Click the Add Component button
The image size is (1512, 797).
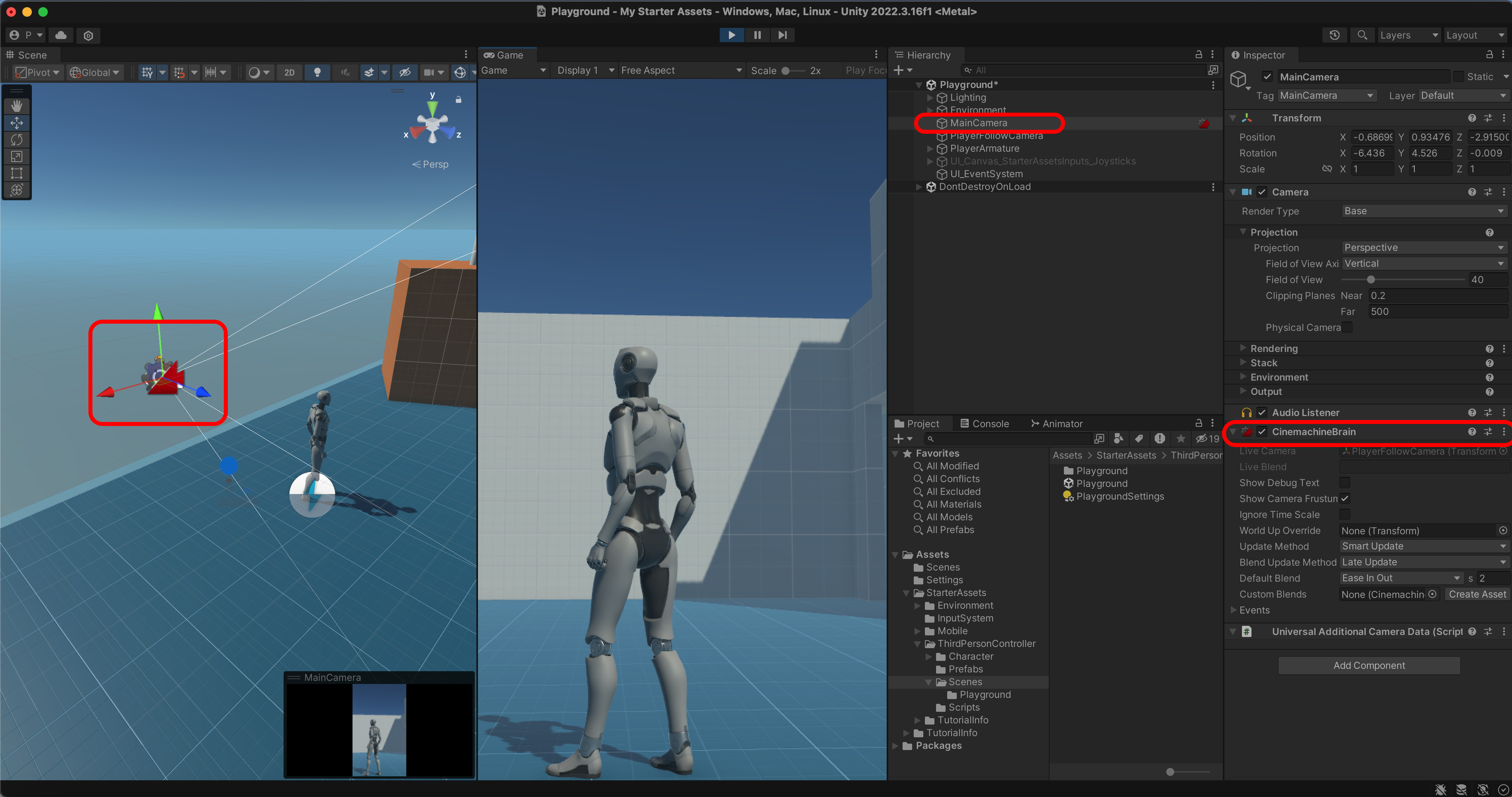click(1369, 665)
